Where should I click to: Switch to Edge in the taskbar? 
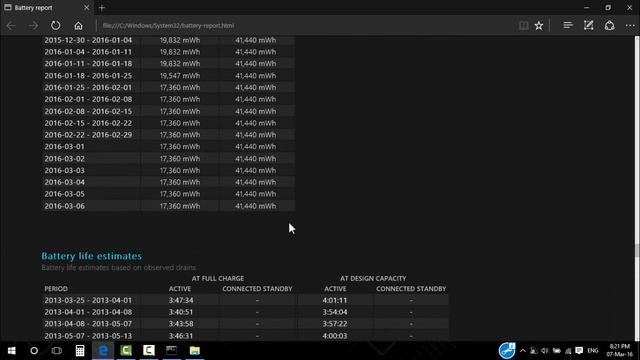pos(103,351)
